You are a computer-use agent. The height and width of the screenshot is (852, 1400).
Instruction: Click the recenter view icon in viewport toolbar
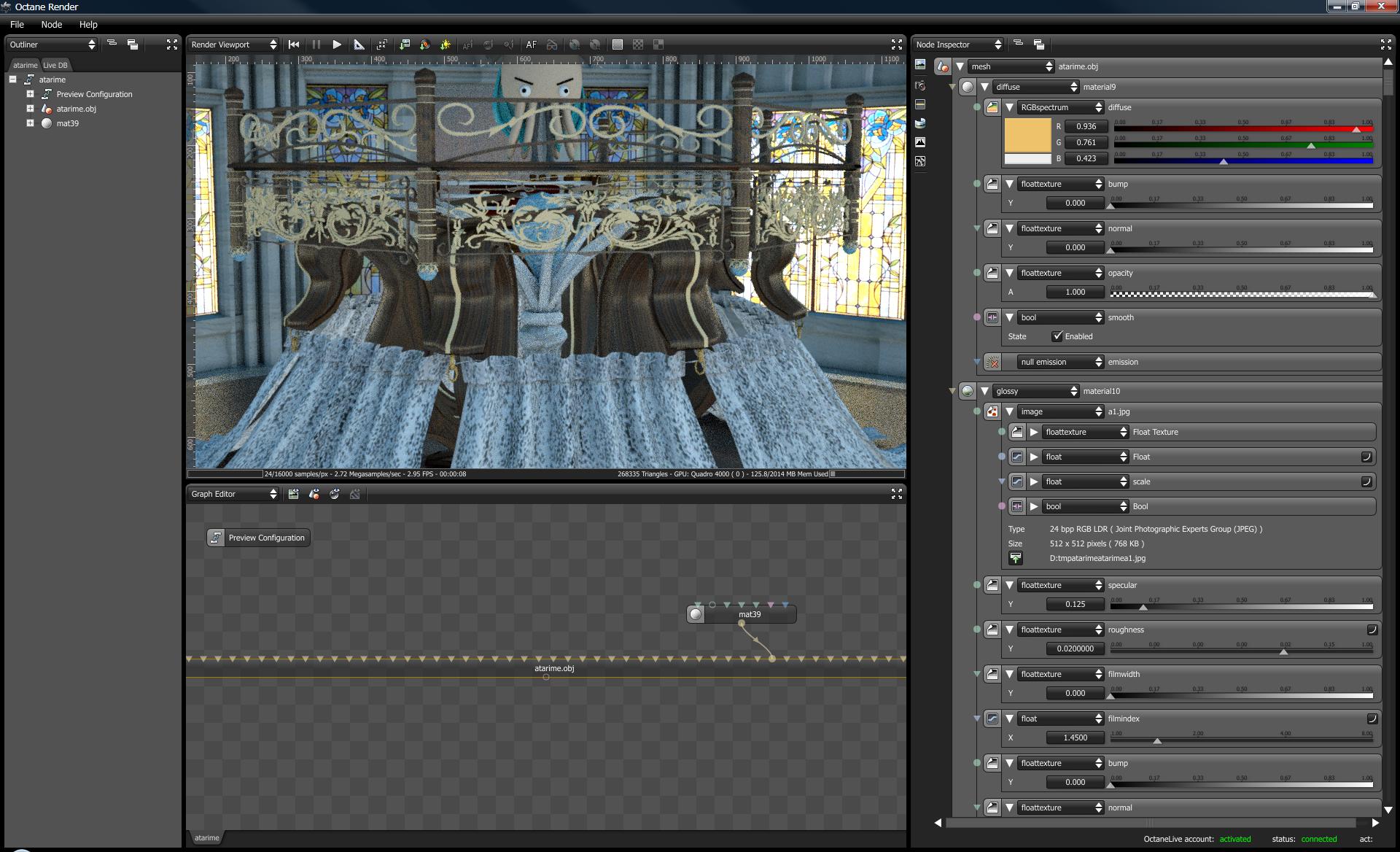[382, 44]
